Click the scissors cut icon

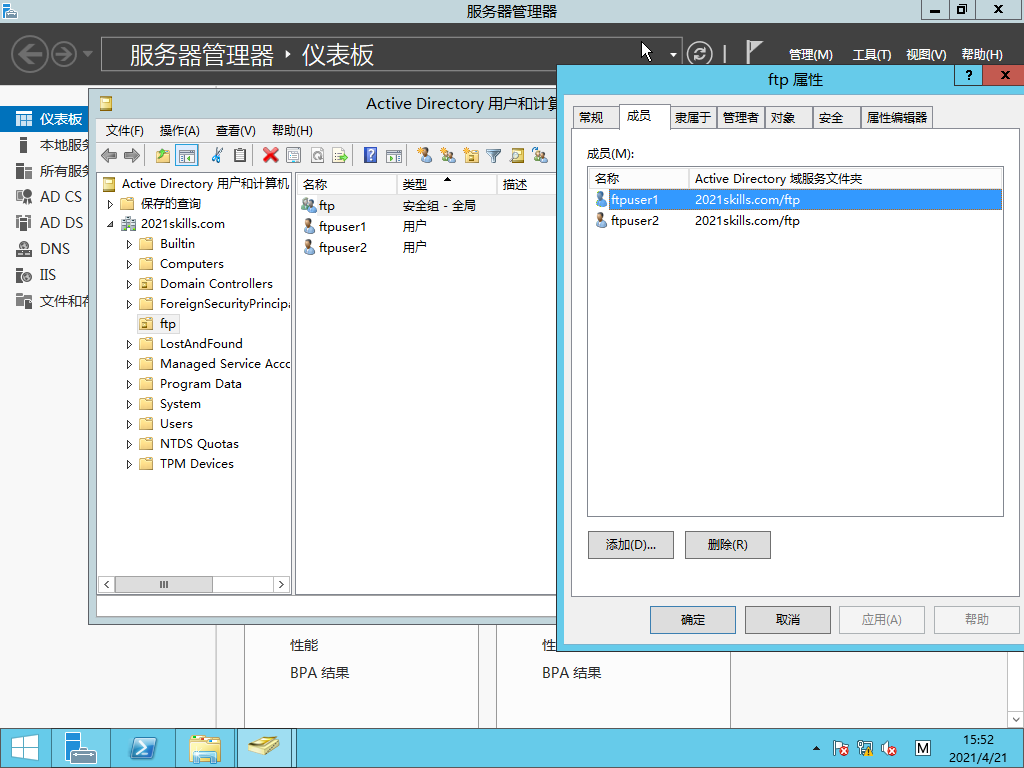click(x=217, y=155)
